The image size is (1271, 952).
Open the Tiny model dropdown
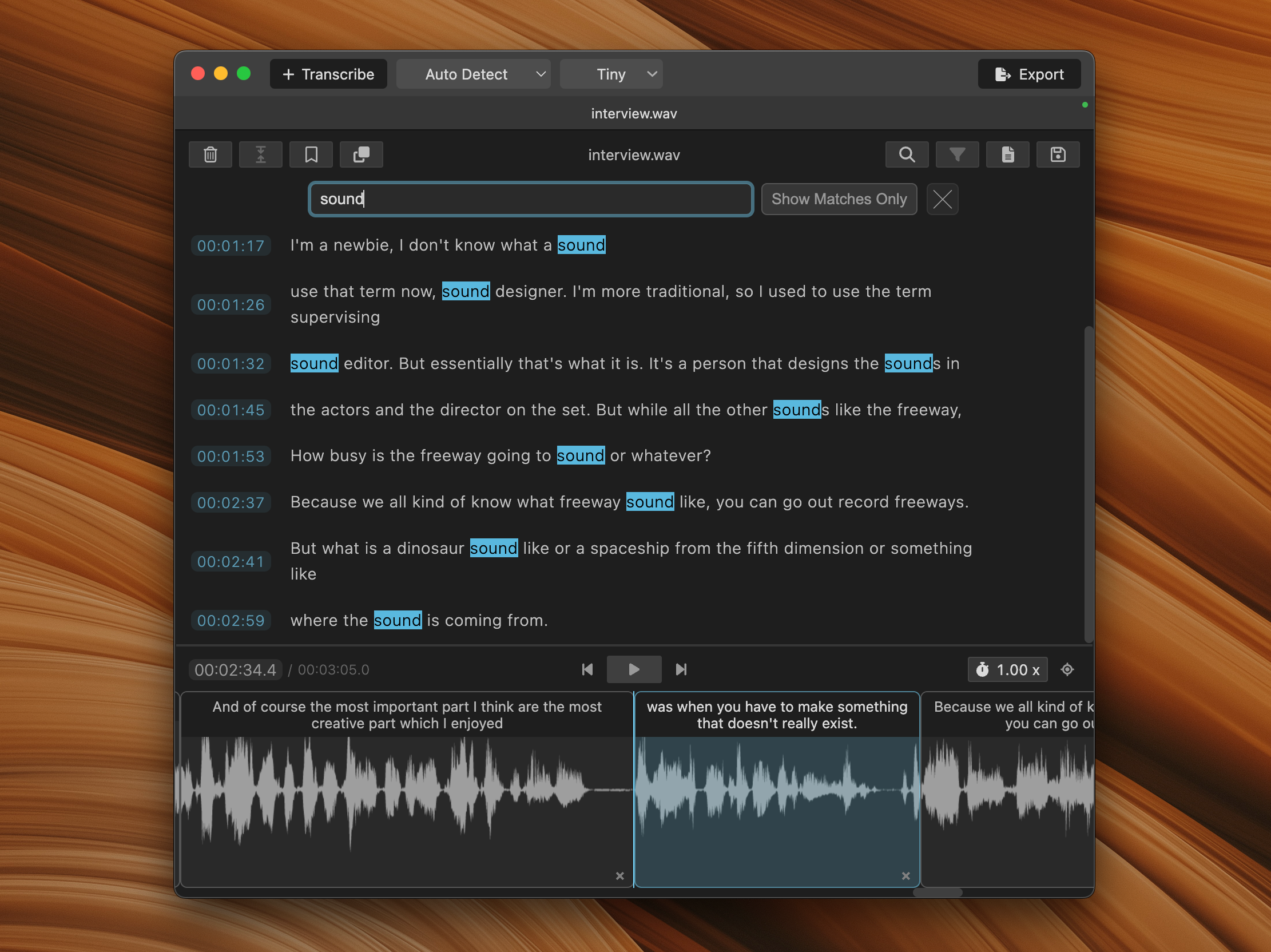611,74
